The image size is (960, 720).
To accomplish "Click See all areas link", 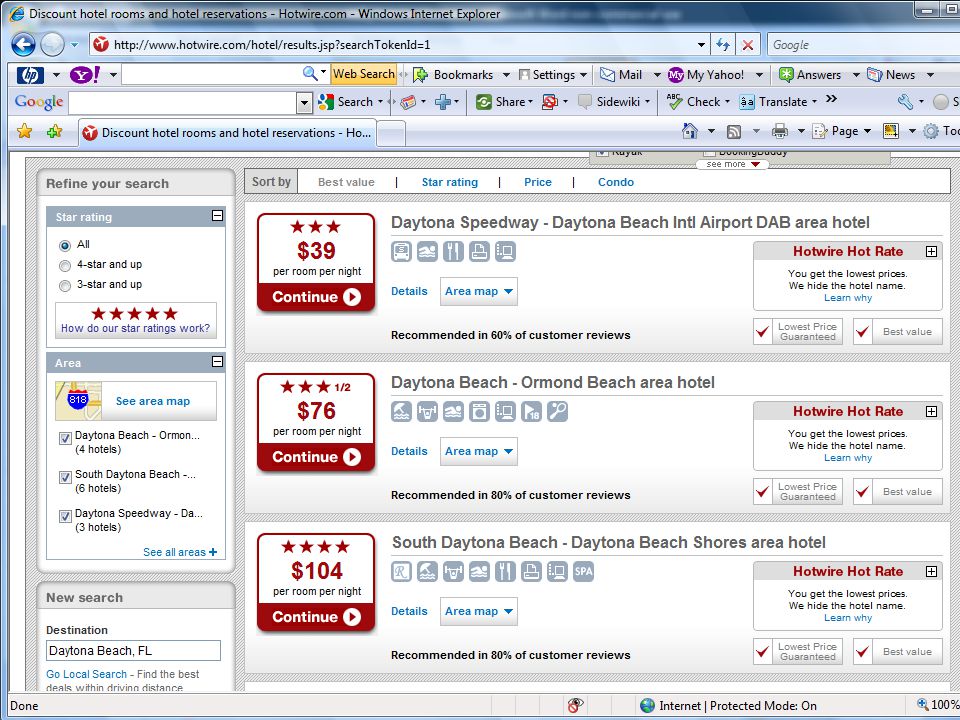I will pyautogui.click(x=180, y=552).
